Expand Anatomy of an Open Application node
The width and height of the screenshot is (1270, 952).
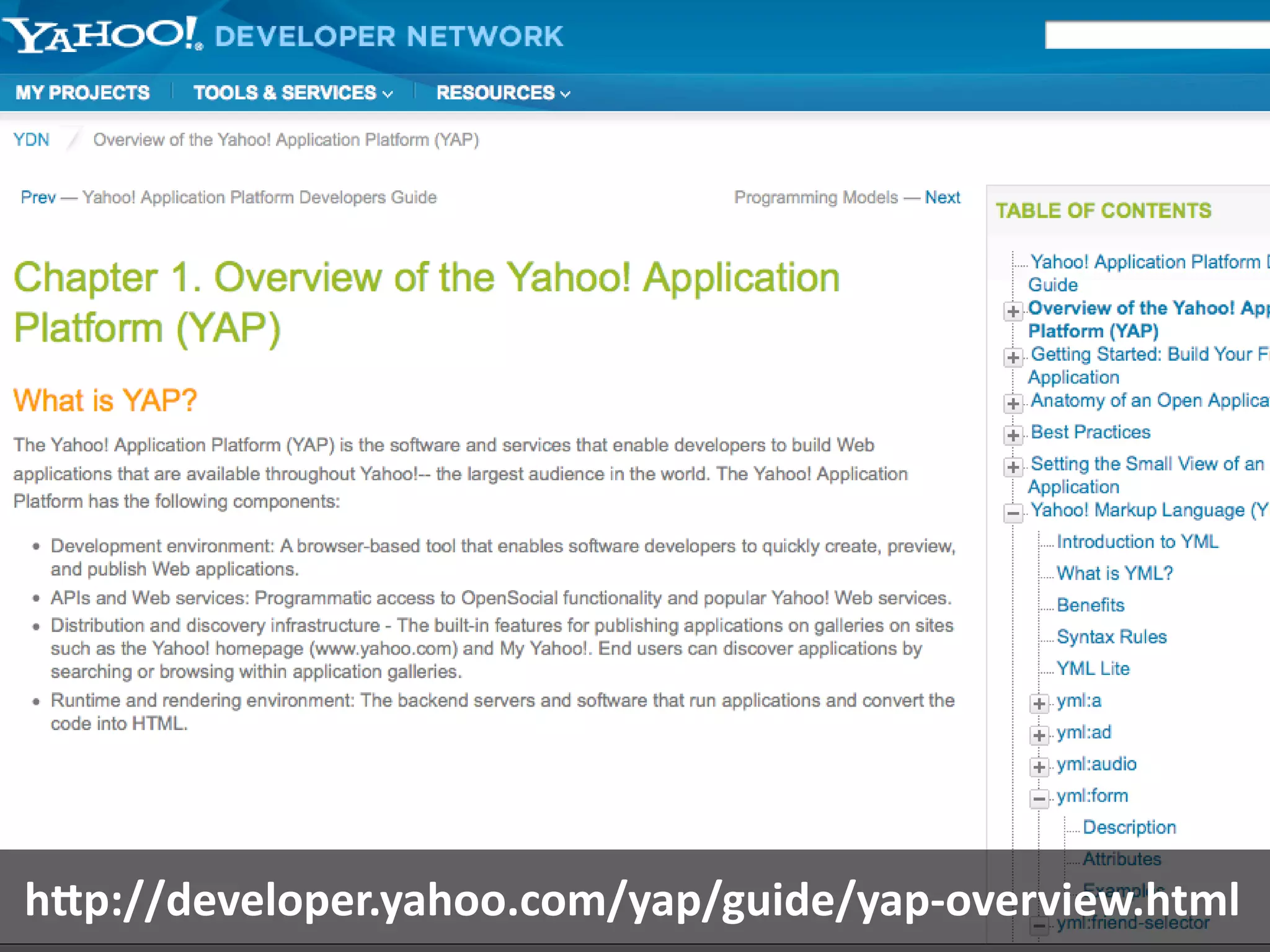[x=1013, y=403]
